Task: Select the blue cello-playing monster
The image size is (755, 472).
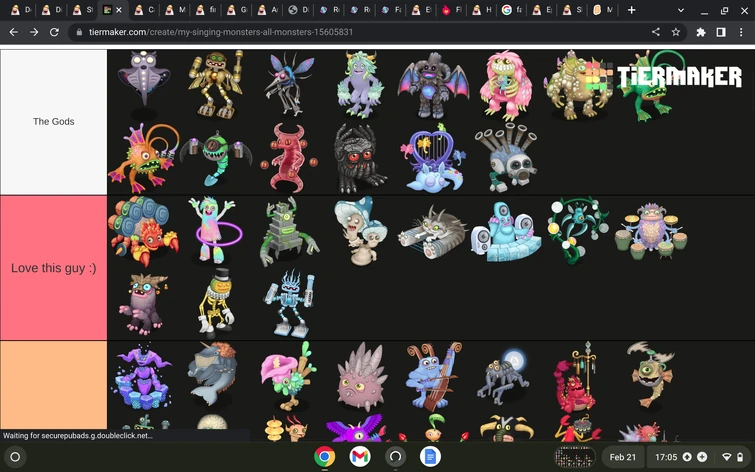Action: pos(433,377)
